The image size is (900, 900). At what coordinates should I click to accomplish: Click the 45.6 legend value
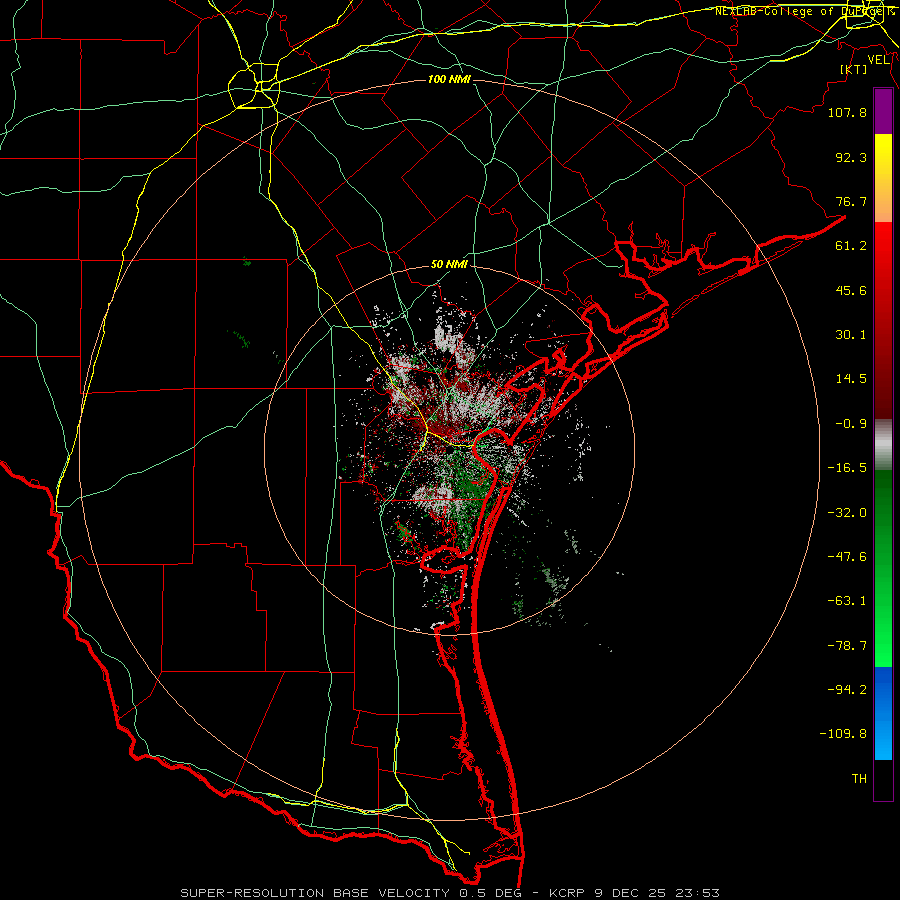(851, 290)
